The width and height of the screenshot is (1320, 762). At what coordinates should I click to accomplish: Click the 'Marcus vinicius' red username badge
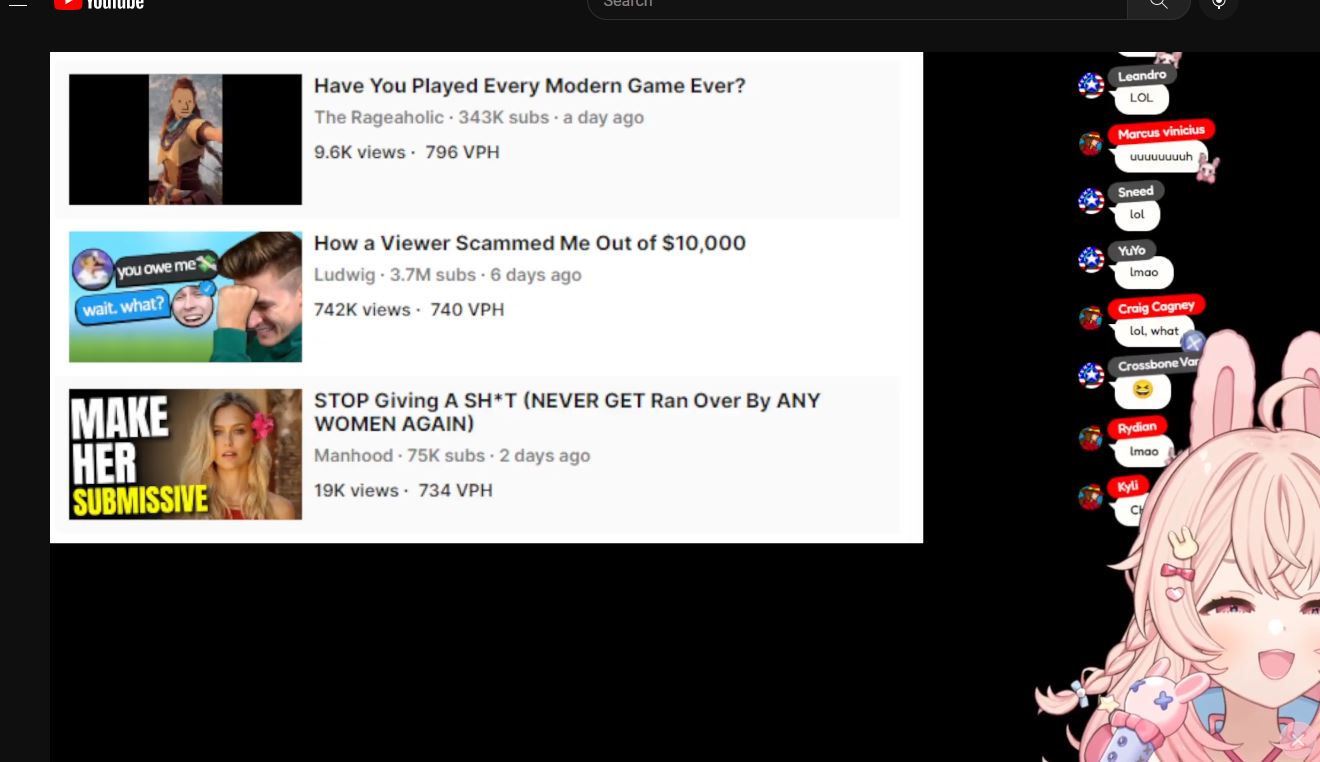1161,132
